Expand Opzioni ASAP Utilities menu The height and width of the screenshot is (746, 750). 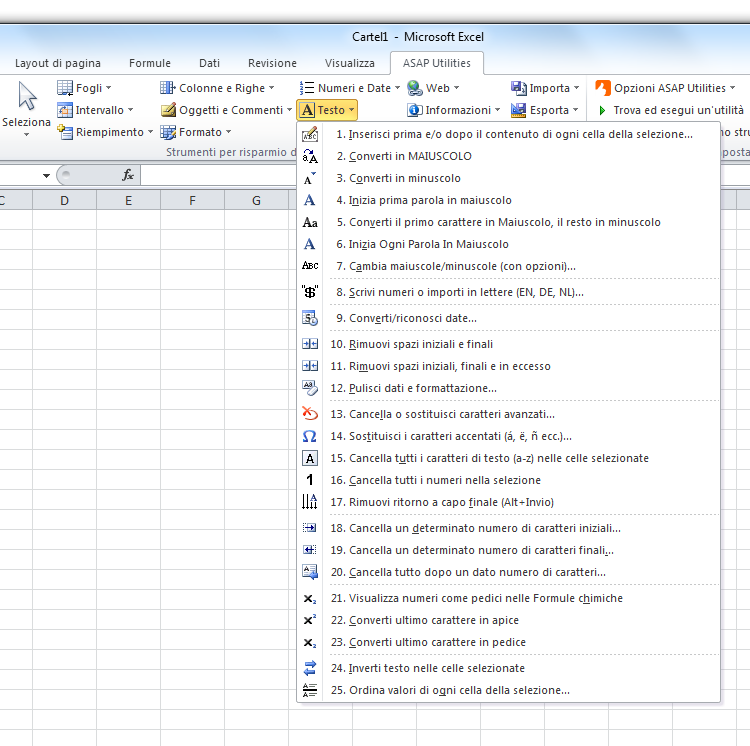pyautogui.click(x=665, y=88)
